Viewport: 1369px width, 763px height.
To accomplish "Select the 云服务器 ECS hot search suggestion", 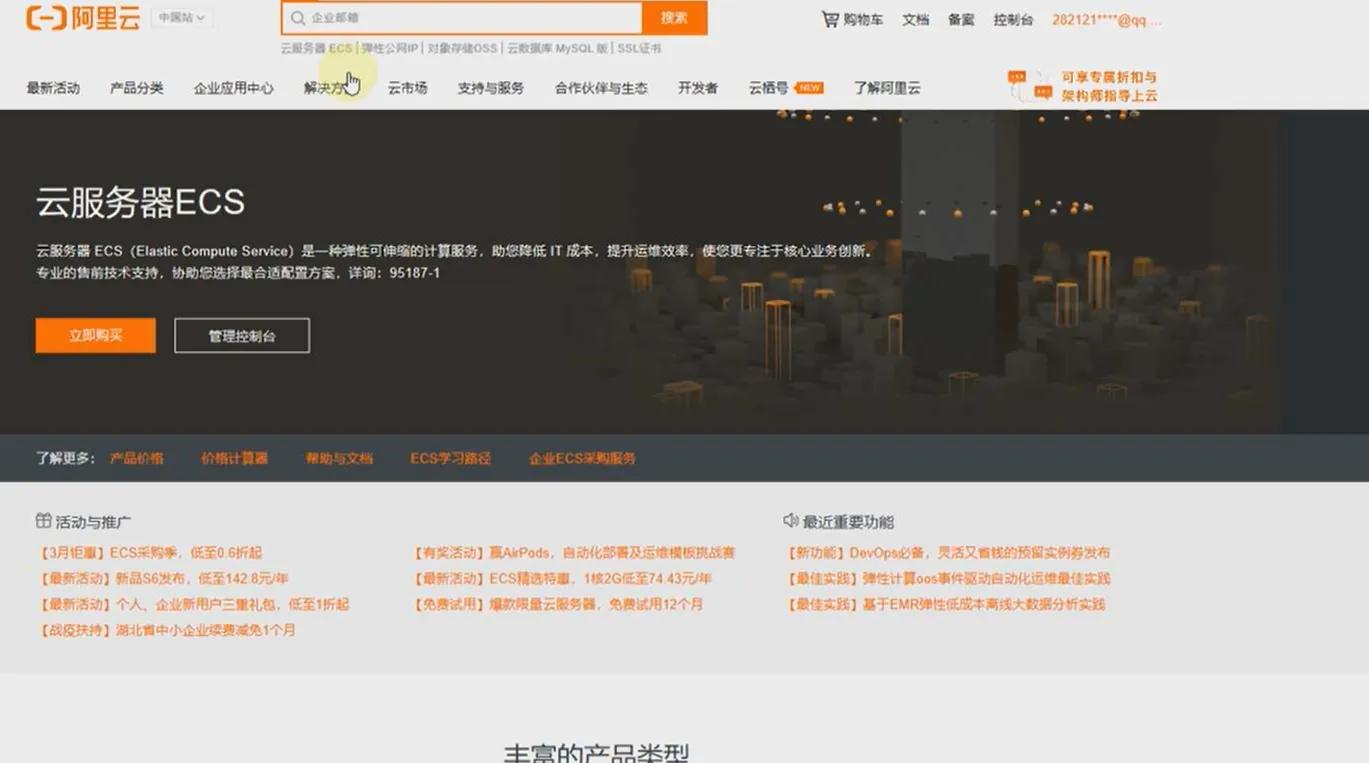I will click(x=316, y=48).
